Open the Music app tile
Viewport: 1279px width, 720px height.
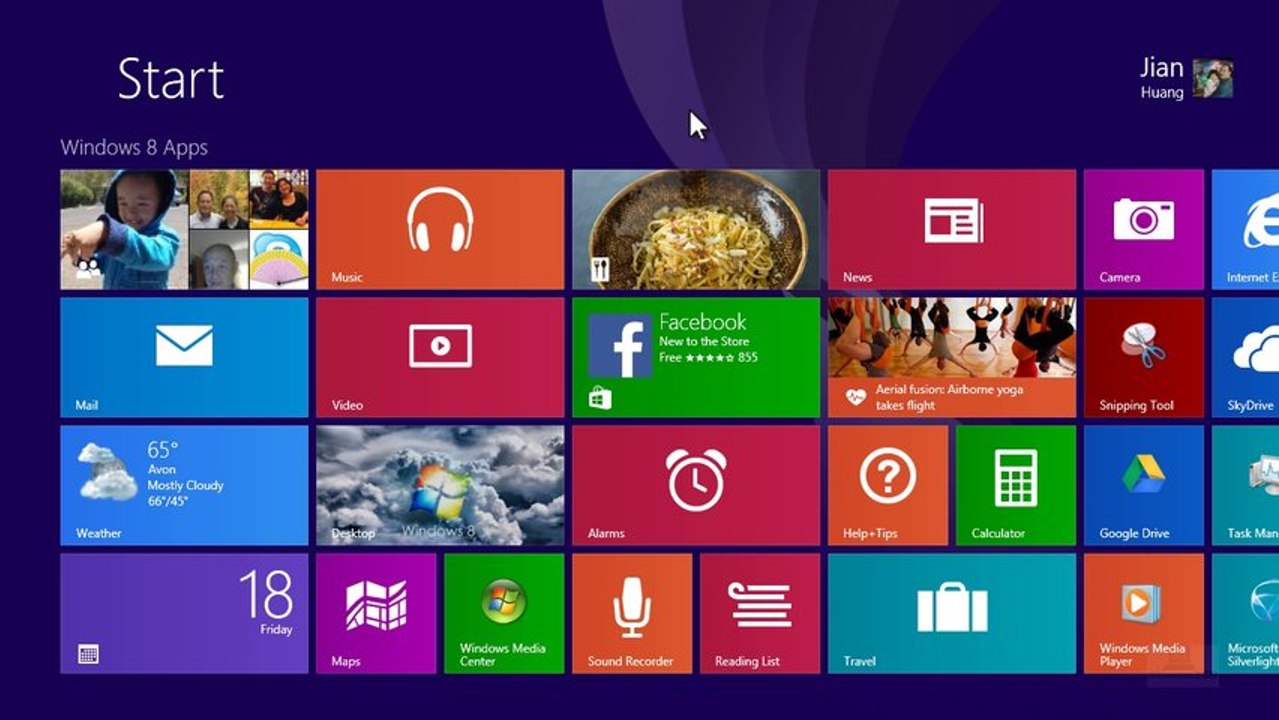click(440, 230)
